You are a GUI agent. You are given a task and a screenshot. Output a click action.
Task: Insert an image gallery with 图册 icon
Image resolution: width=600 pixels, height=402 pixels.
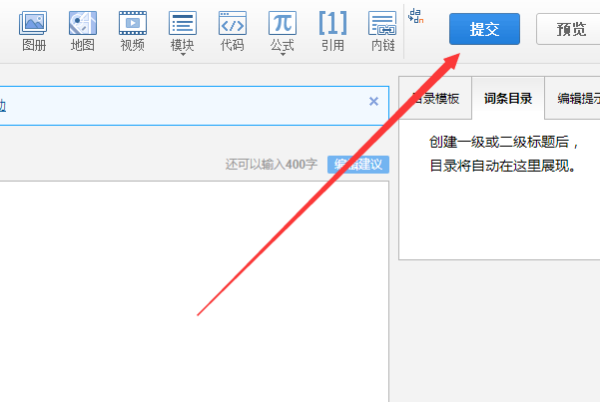pyautogui.click(x=33, y=31)
